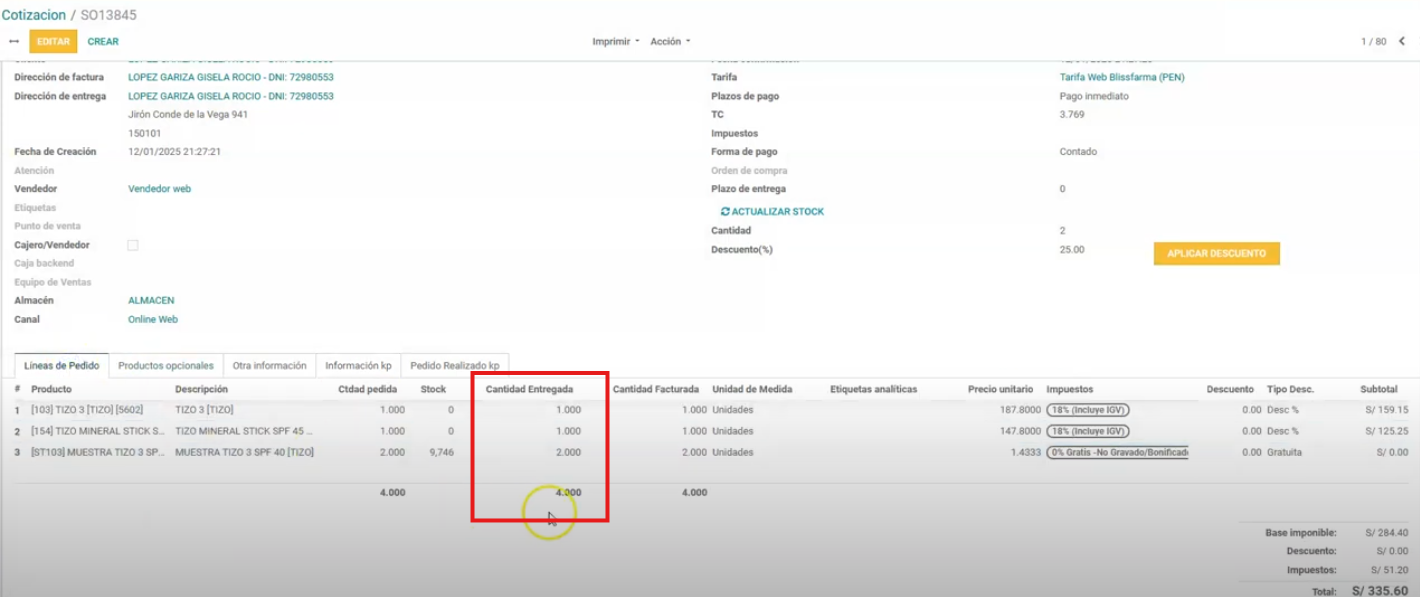Viewport: 1420px width, 597px height.
Task: Click the double-arrow icon beside EDITAR
Action: point(13,42)
